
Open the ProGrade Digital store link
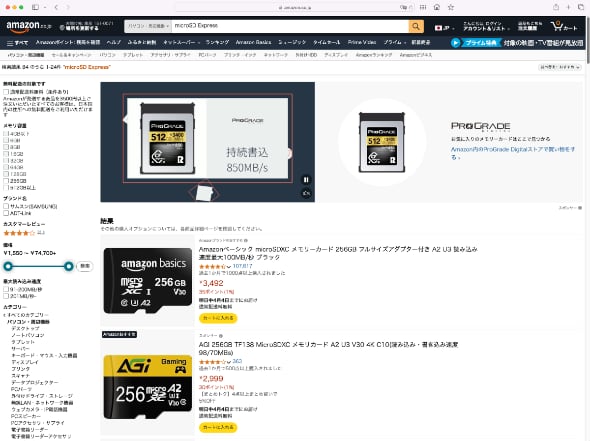[512, 153]
